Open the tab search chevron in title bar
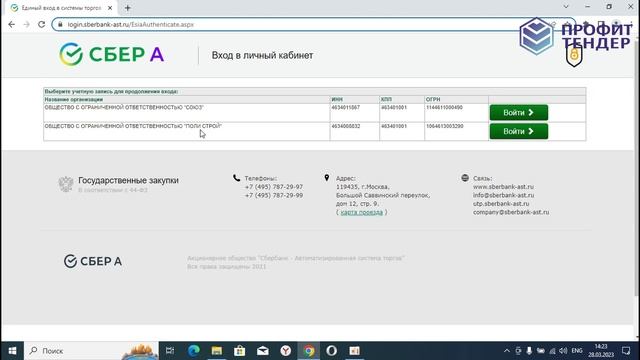 [x=566, y=7]
